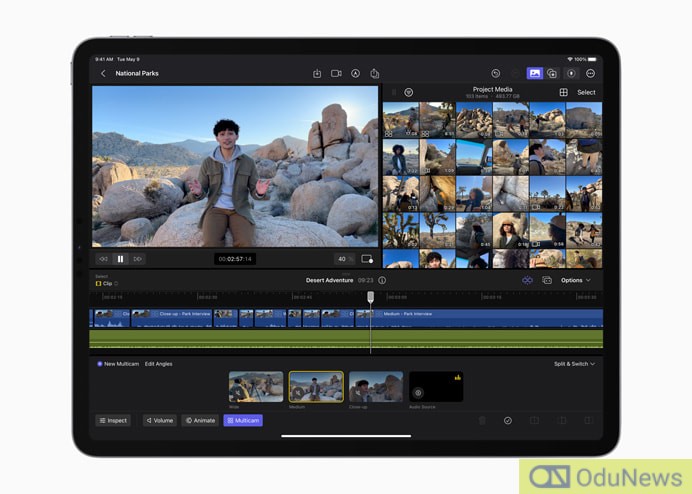Select the Close-up - Park Interview timeline clip

click(172, 318)
